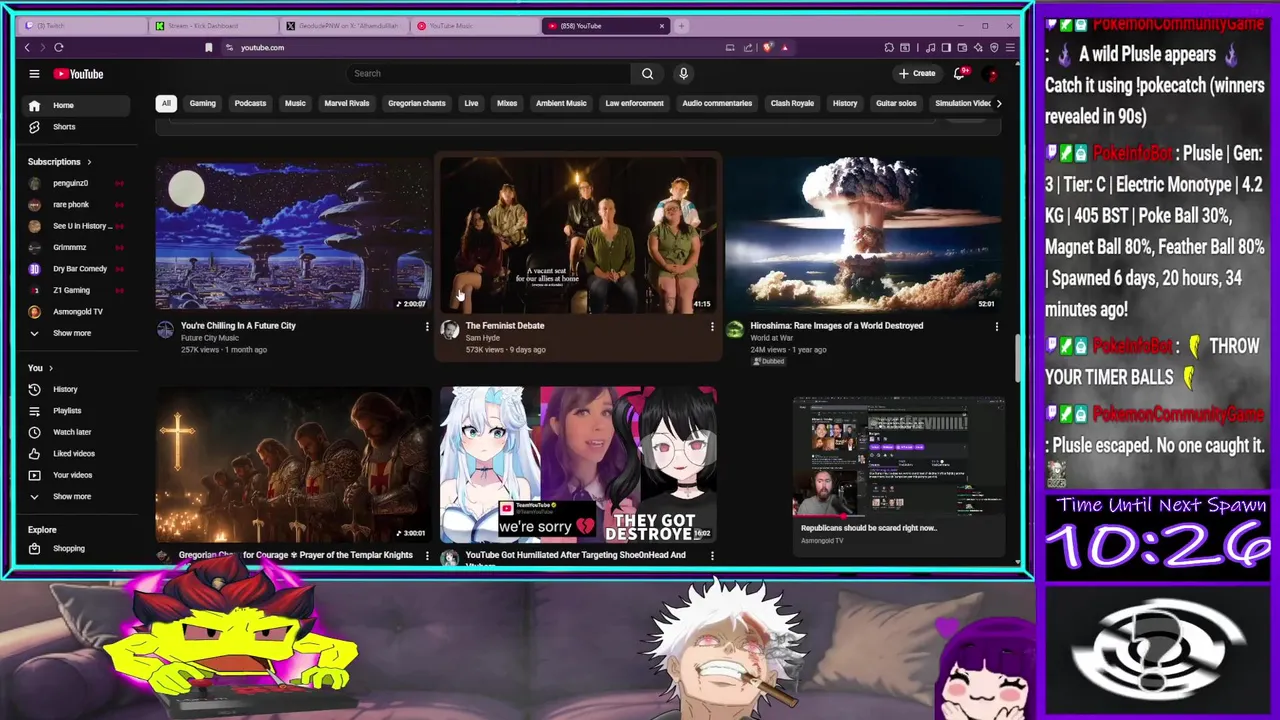Open Brave Shields lion icon

[x=768, y=47]
